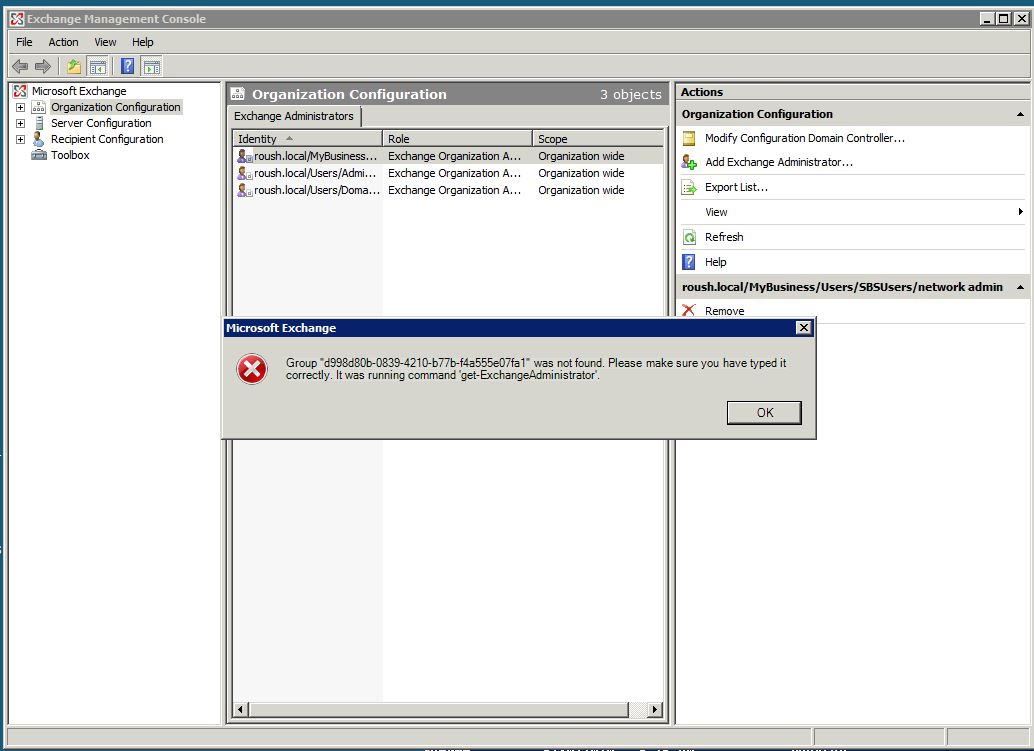Click the Up one level folder icon
This screenshot has height=751, width=1034.
74,67
